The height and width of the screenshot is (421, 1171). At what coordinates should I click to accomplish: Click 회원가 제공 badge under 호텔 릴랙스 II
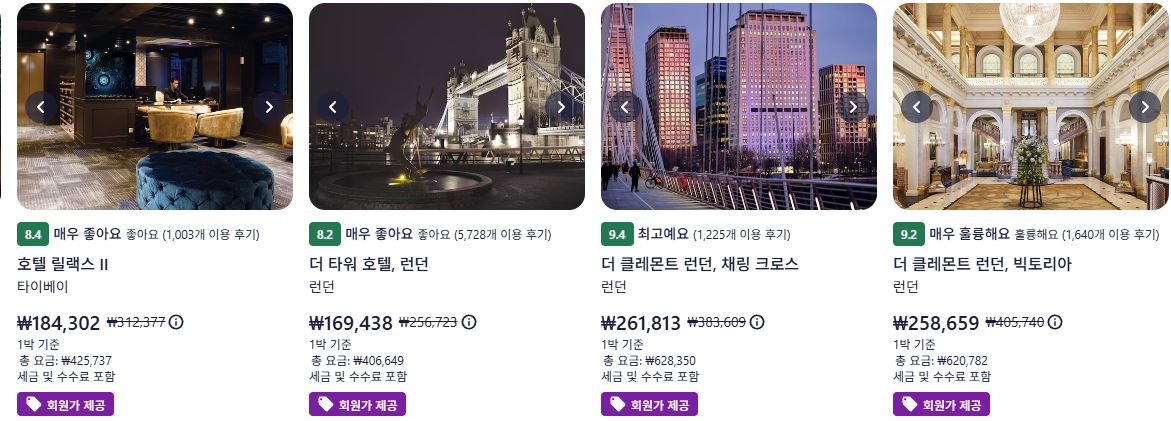[66, 405]
